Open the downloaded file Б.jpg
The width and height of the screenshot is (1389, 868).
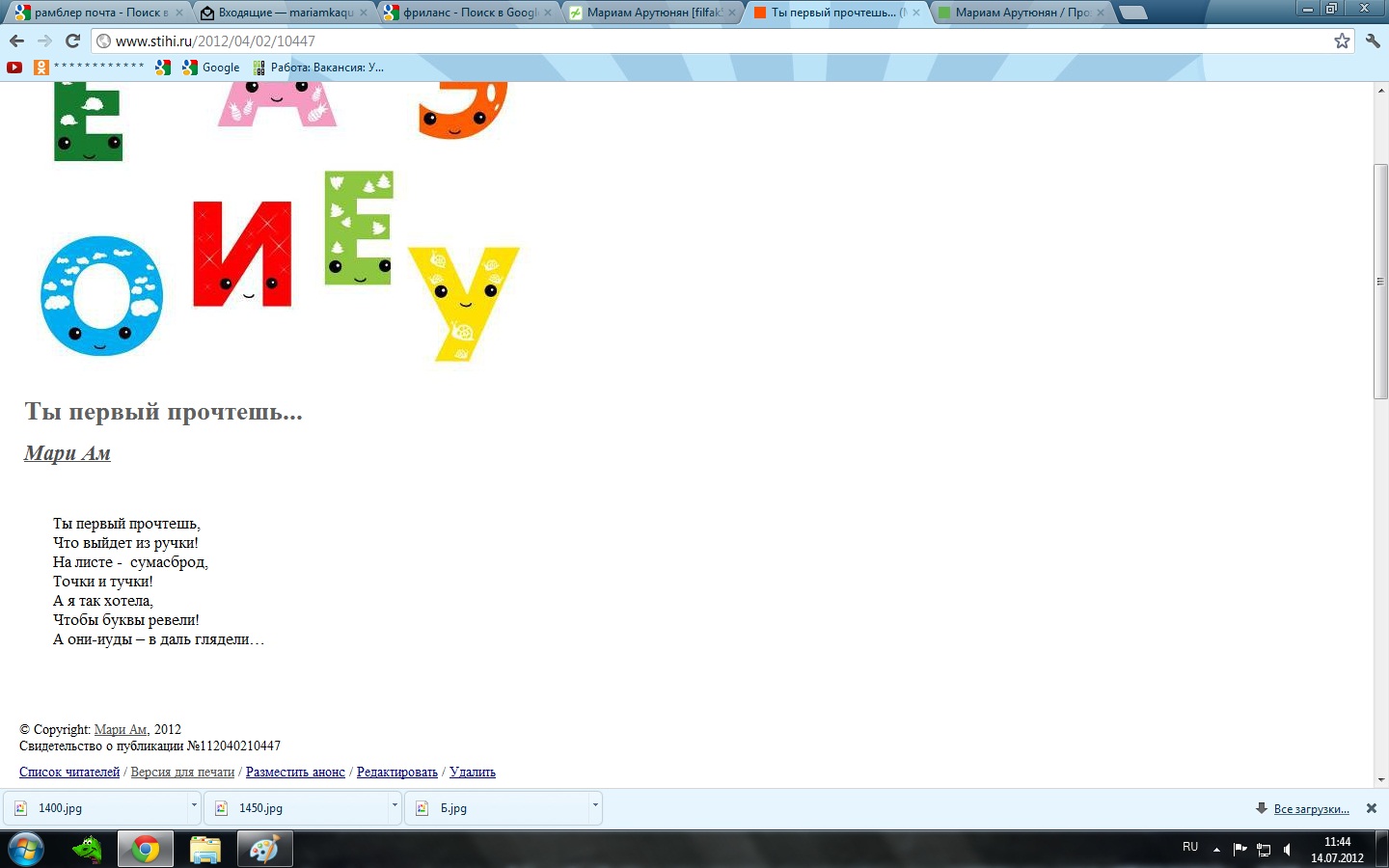pyautogui.click(x=496, y=808)
